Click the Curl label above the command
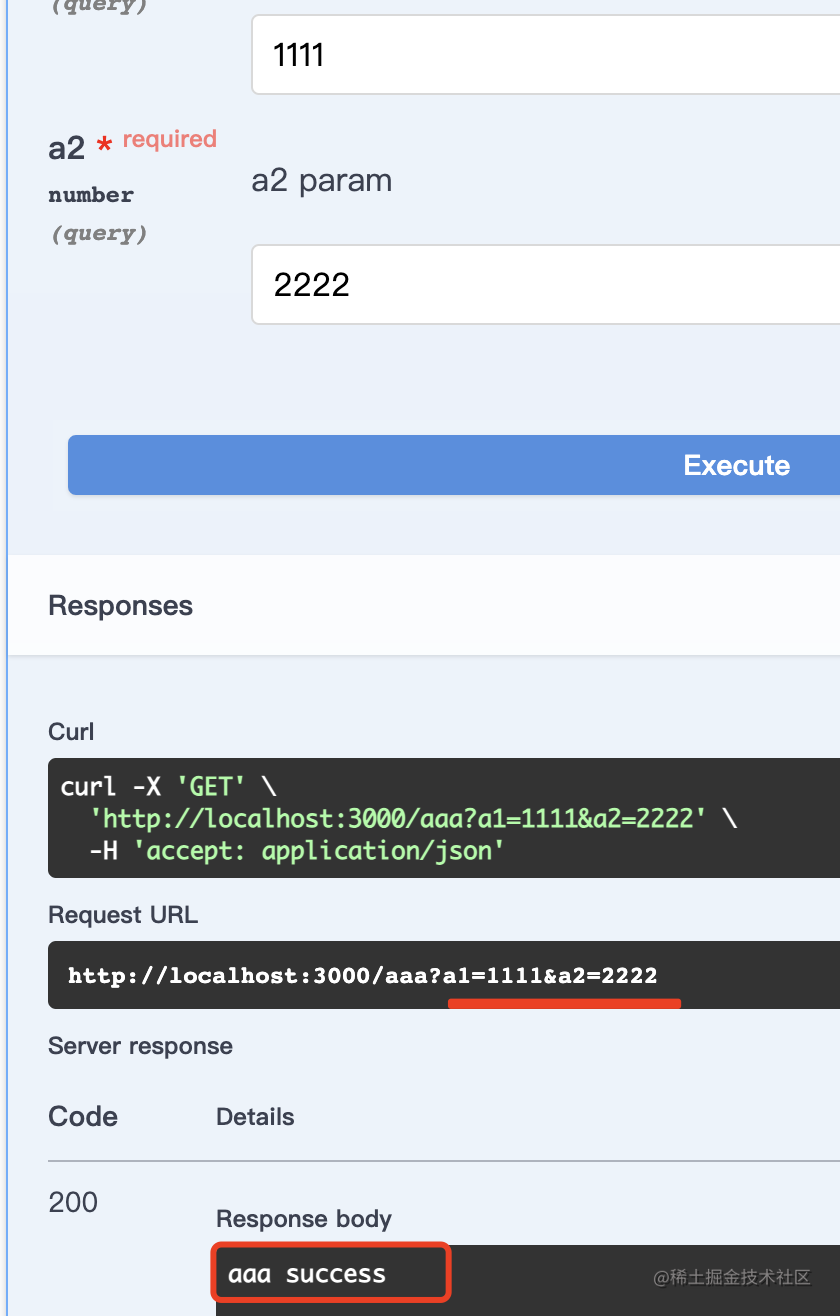The width and height of the screenshot is (840, 1316). pos(71,732)
